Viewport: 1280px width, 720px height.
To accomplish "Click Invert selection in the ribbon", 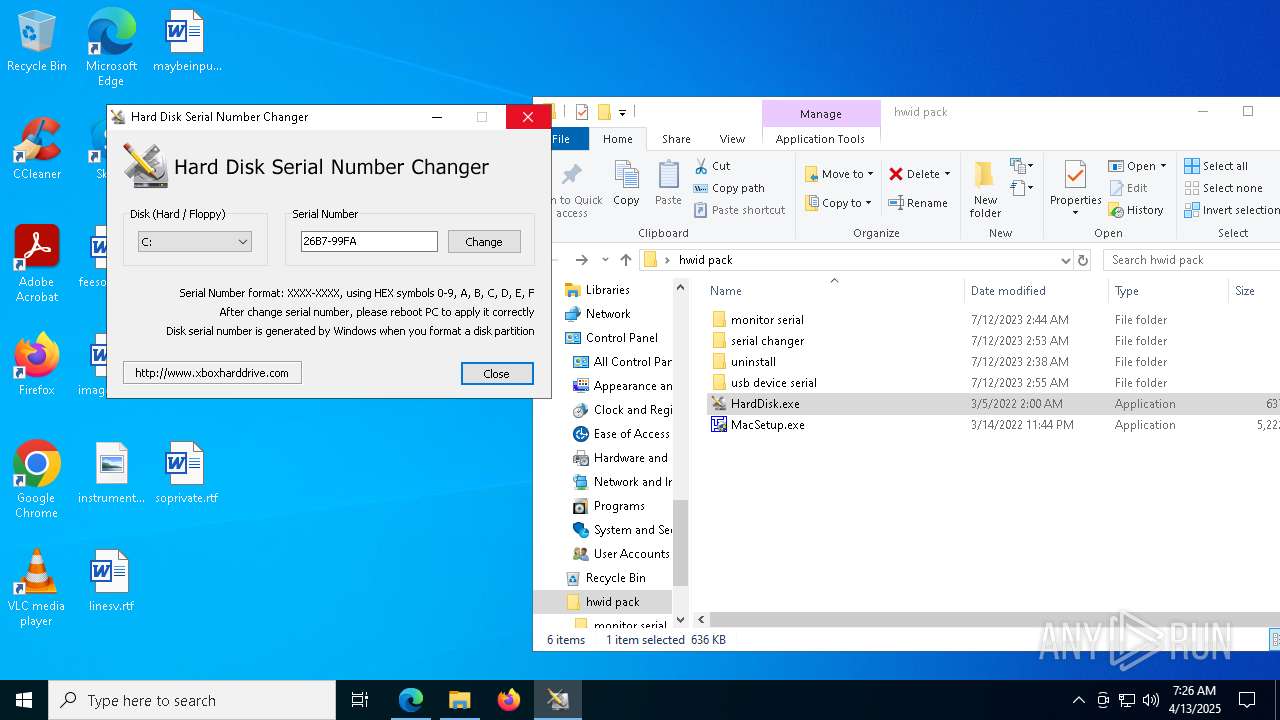I will (x=1231, y=210).
